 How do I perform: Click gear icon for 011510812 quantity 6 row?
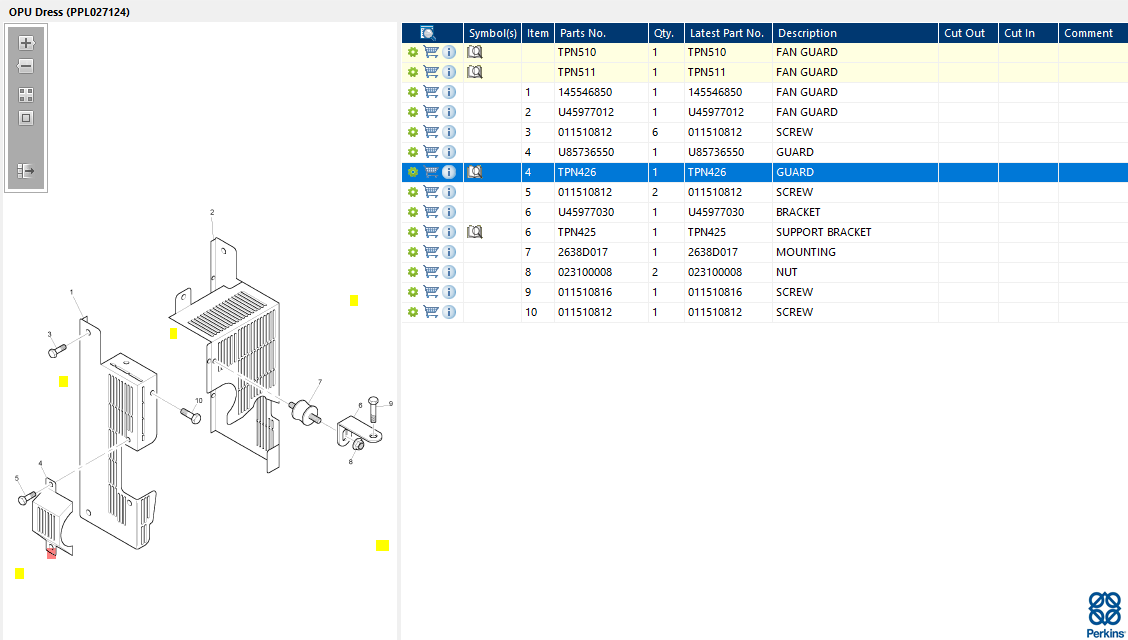click(x=412, y=132)
